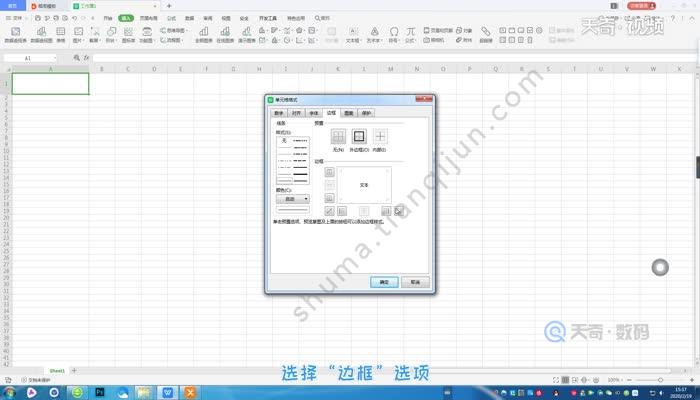The width and height of the screenshot is (700, 400).
Task: Insert a PivotTable from the ribbon
Action: click(x=16, y=34)
